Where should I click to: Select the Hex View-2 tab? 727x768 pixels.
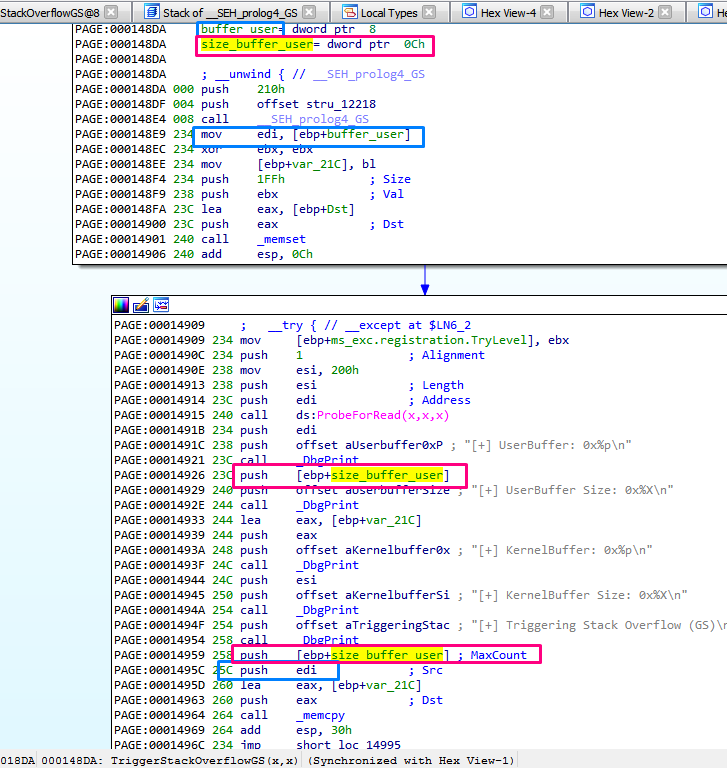[626, 12]
